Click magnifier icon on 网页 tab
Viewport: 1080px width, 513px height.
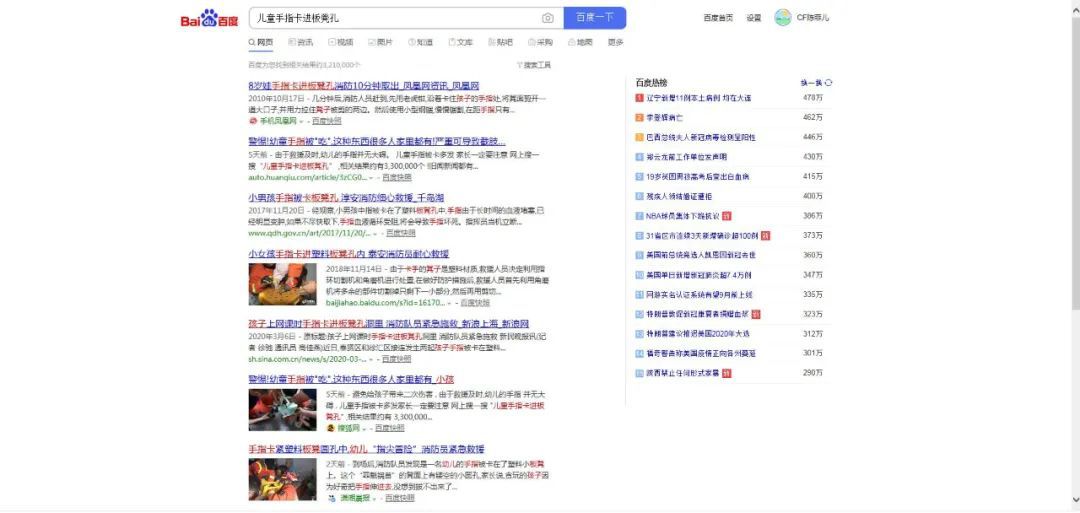click(252, 43)
